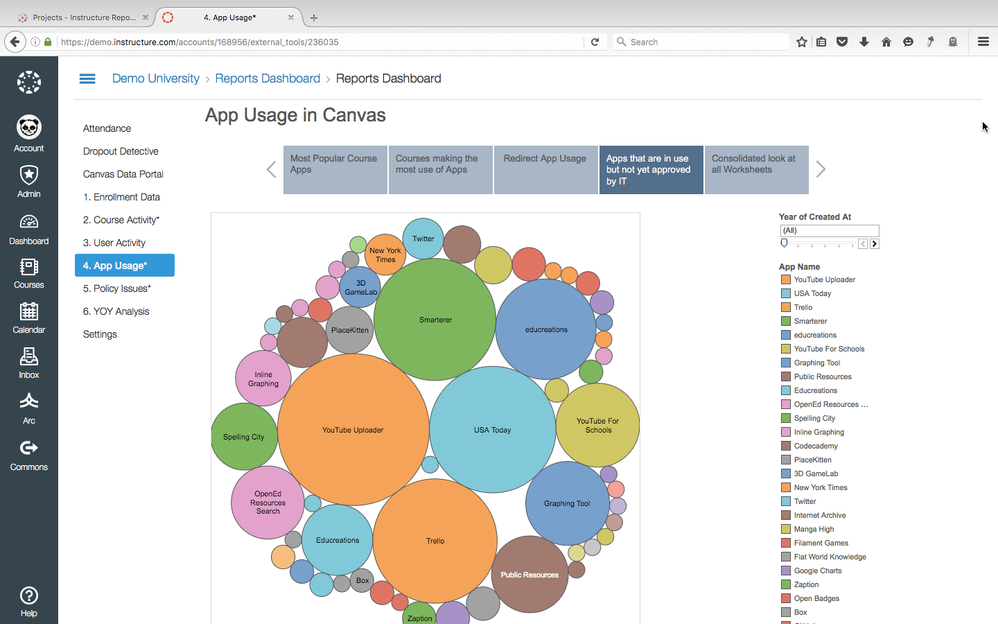Show previous worksheet tabs with left chevron
The height and width of the screenshot is (624, 998).
[x=271, y=169]
